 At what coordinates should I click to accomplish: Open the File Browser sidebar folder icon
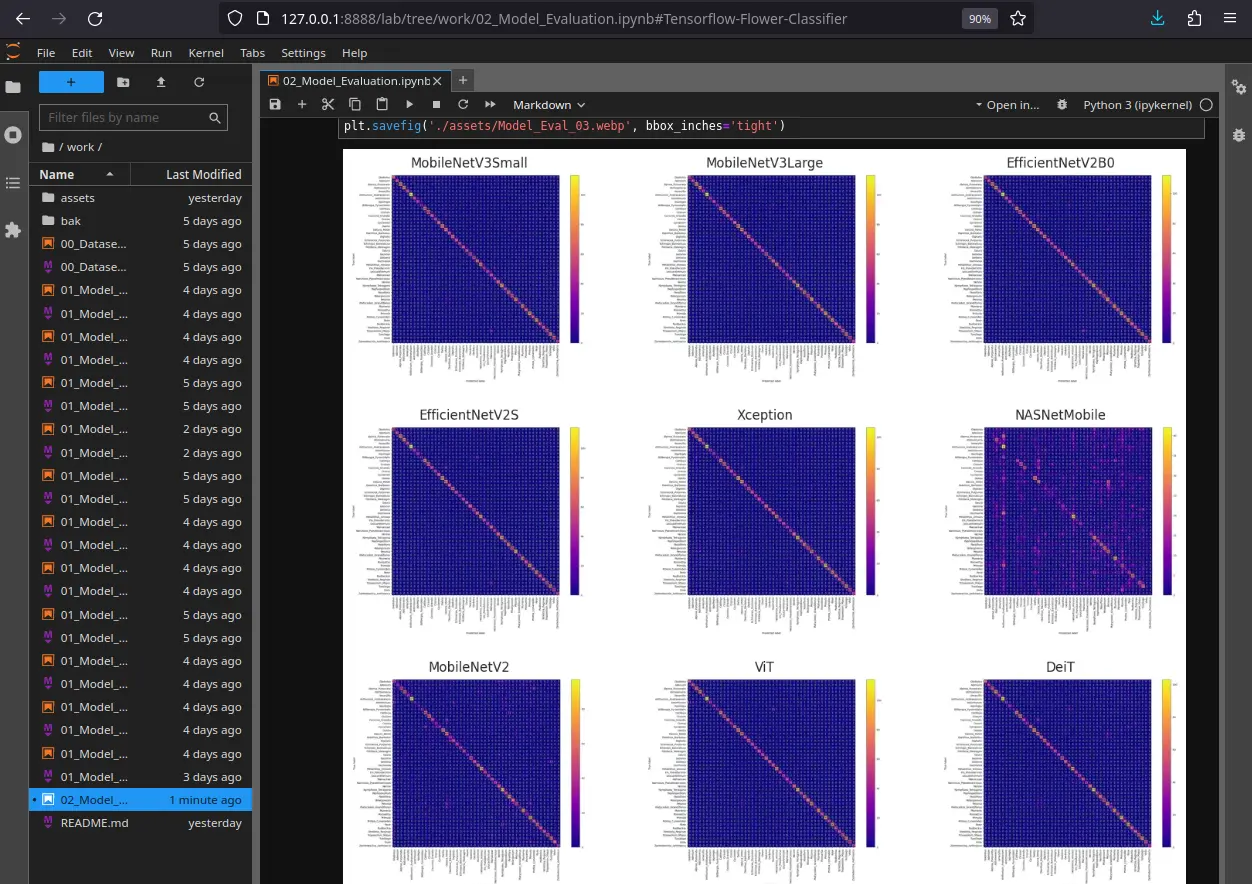(x=13, y=87)
